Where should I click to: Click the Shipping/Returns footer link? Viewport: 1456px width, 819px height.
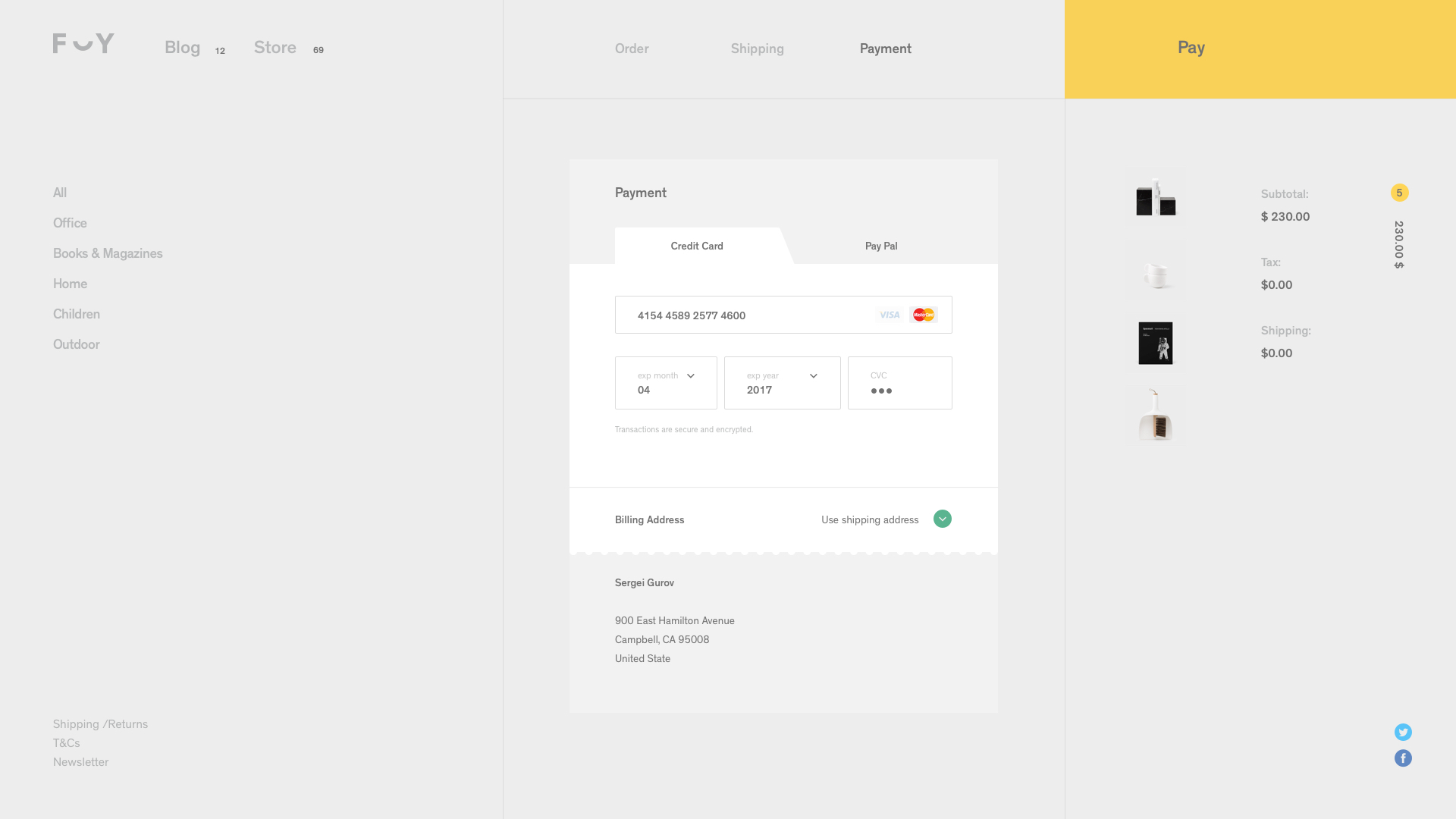[100, 723]
